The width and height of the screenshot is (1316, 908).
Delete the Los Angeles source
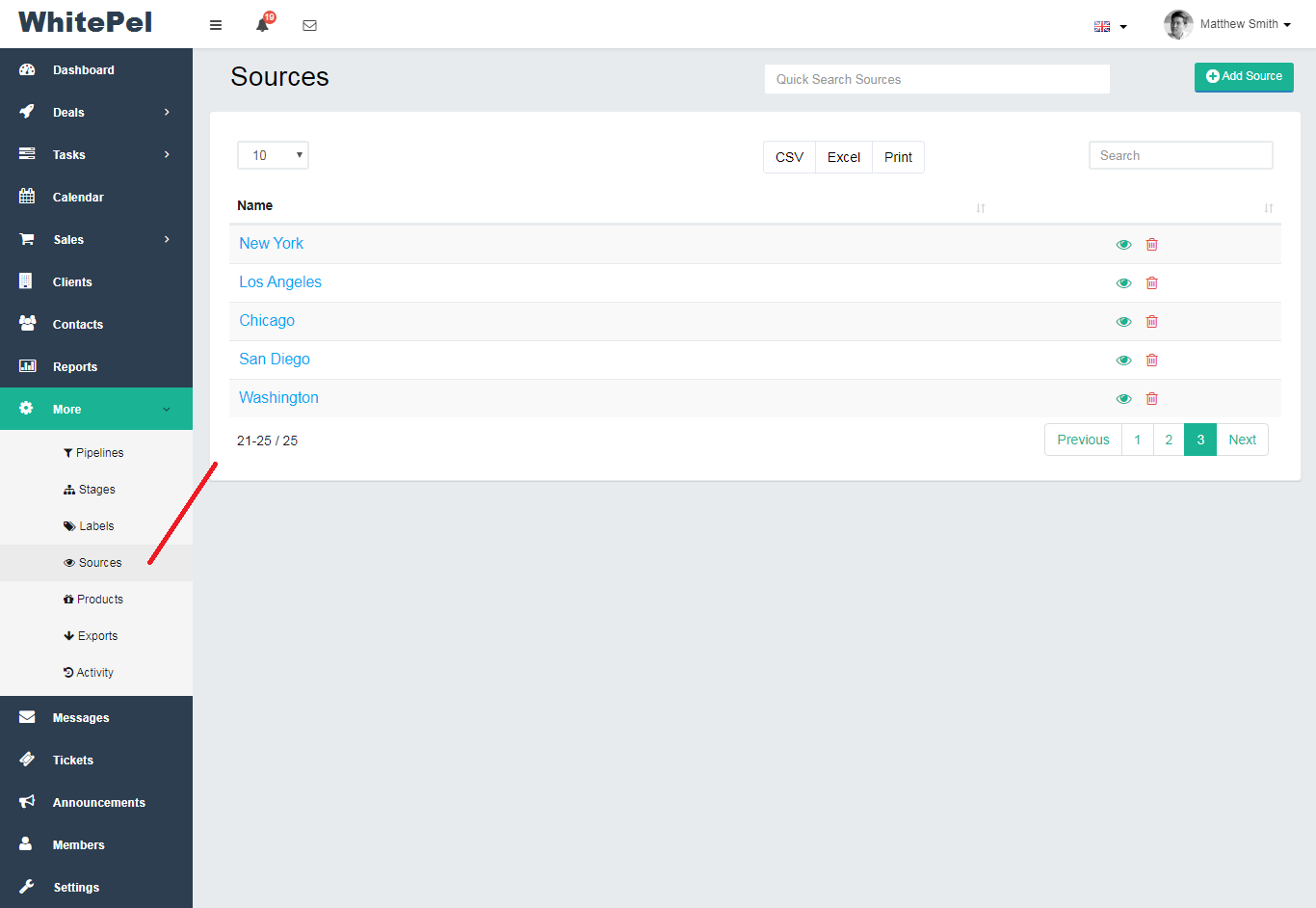click(x=1151, y=282)
